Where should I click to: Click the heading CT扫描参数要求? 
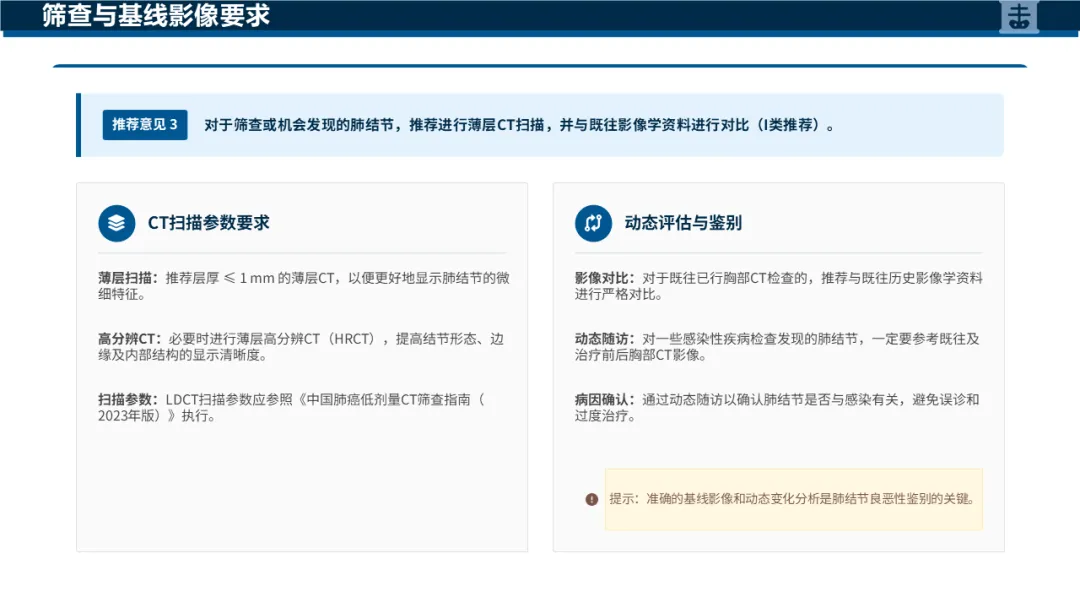[209, 223]
